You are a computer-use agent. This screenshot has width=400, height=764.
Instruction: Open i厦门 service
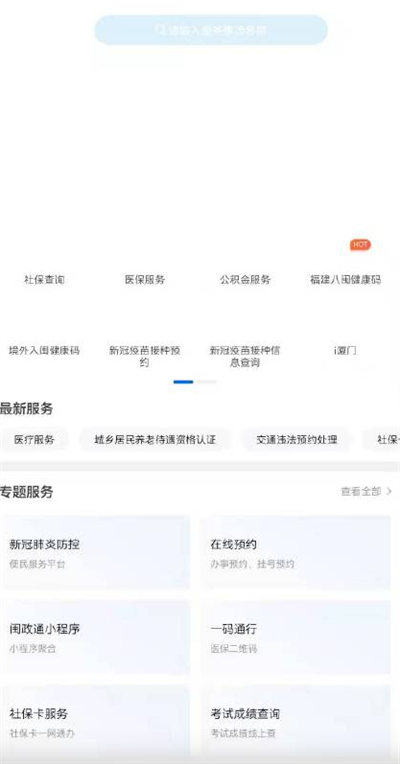[x=345, y=350]
